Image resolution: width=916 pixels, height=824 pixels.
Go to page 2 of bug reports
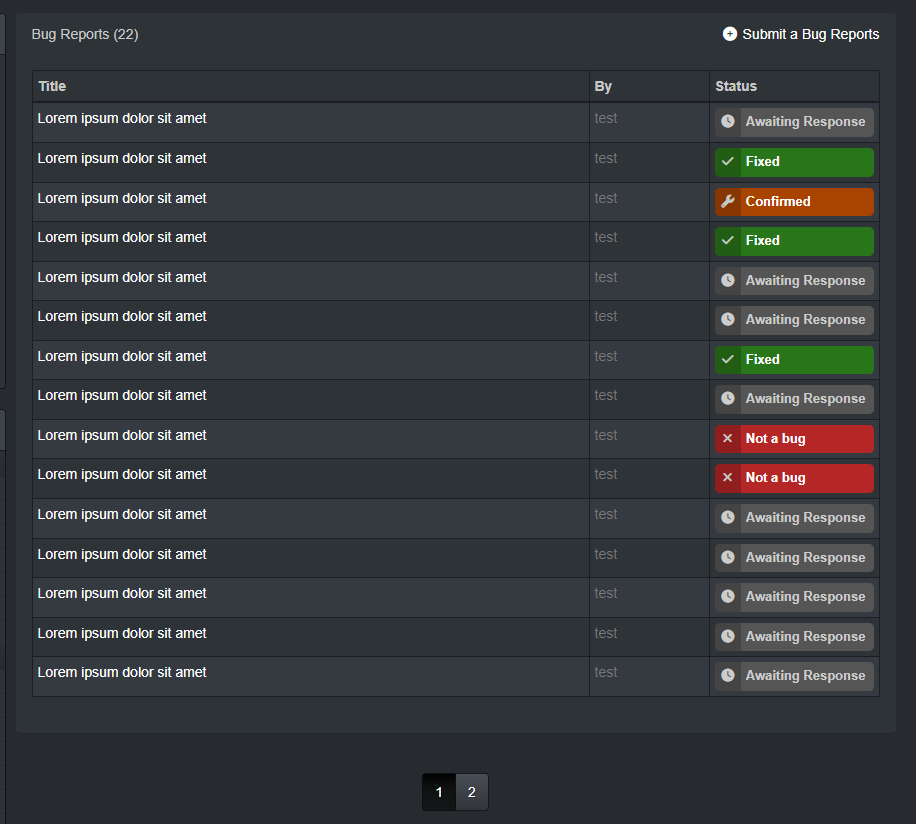coord(471,792)
